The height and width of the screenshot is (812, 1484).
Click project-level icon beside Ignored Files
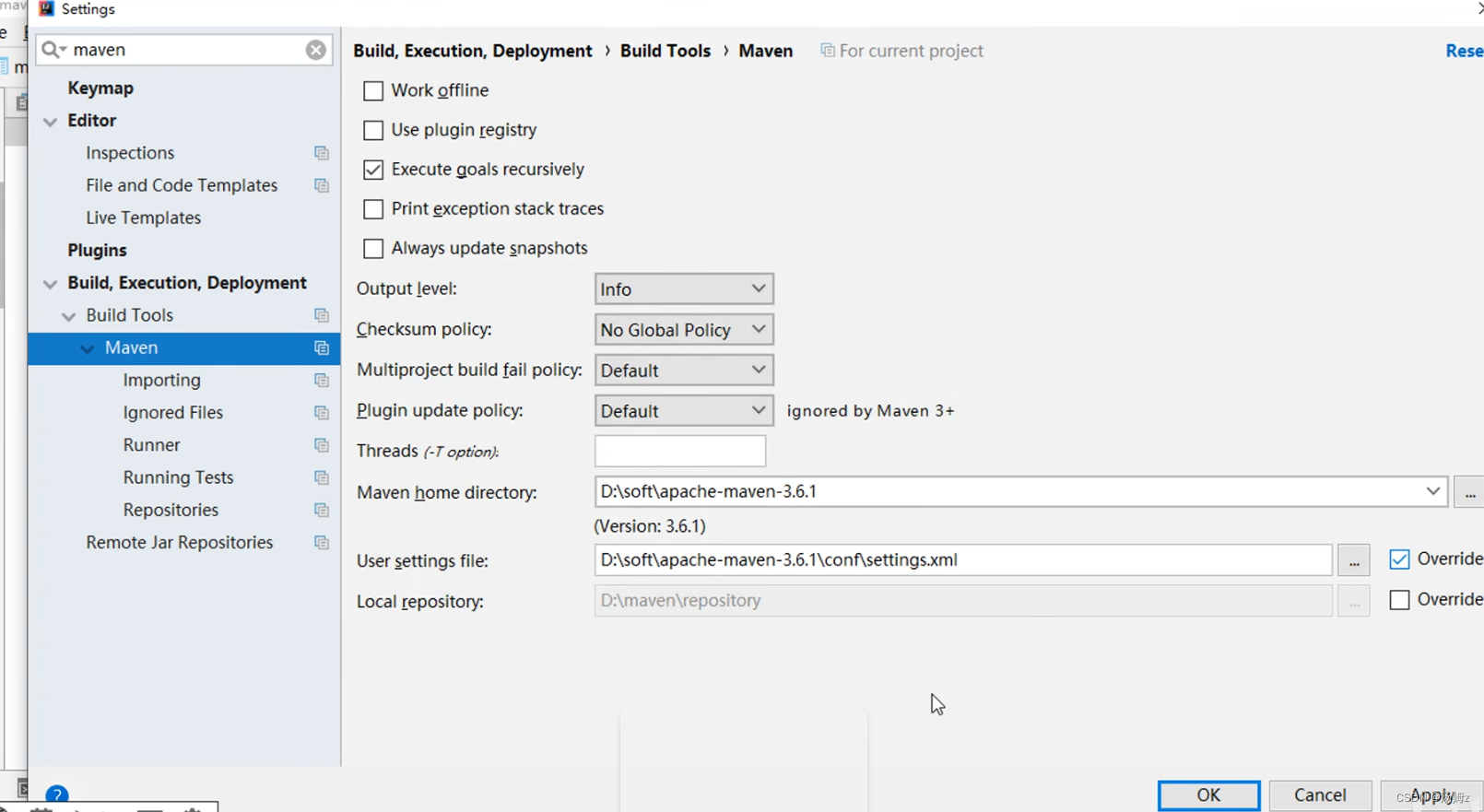point(322,412)
